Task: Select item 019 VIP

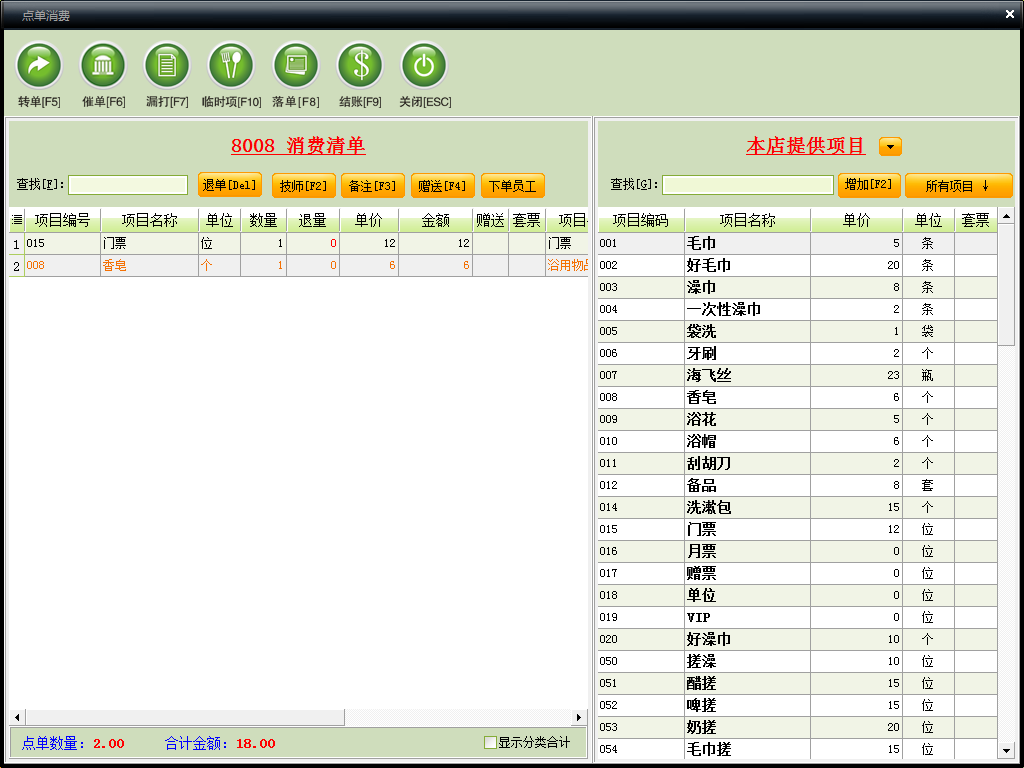Action: coord(797,617)
